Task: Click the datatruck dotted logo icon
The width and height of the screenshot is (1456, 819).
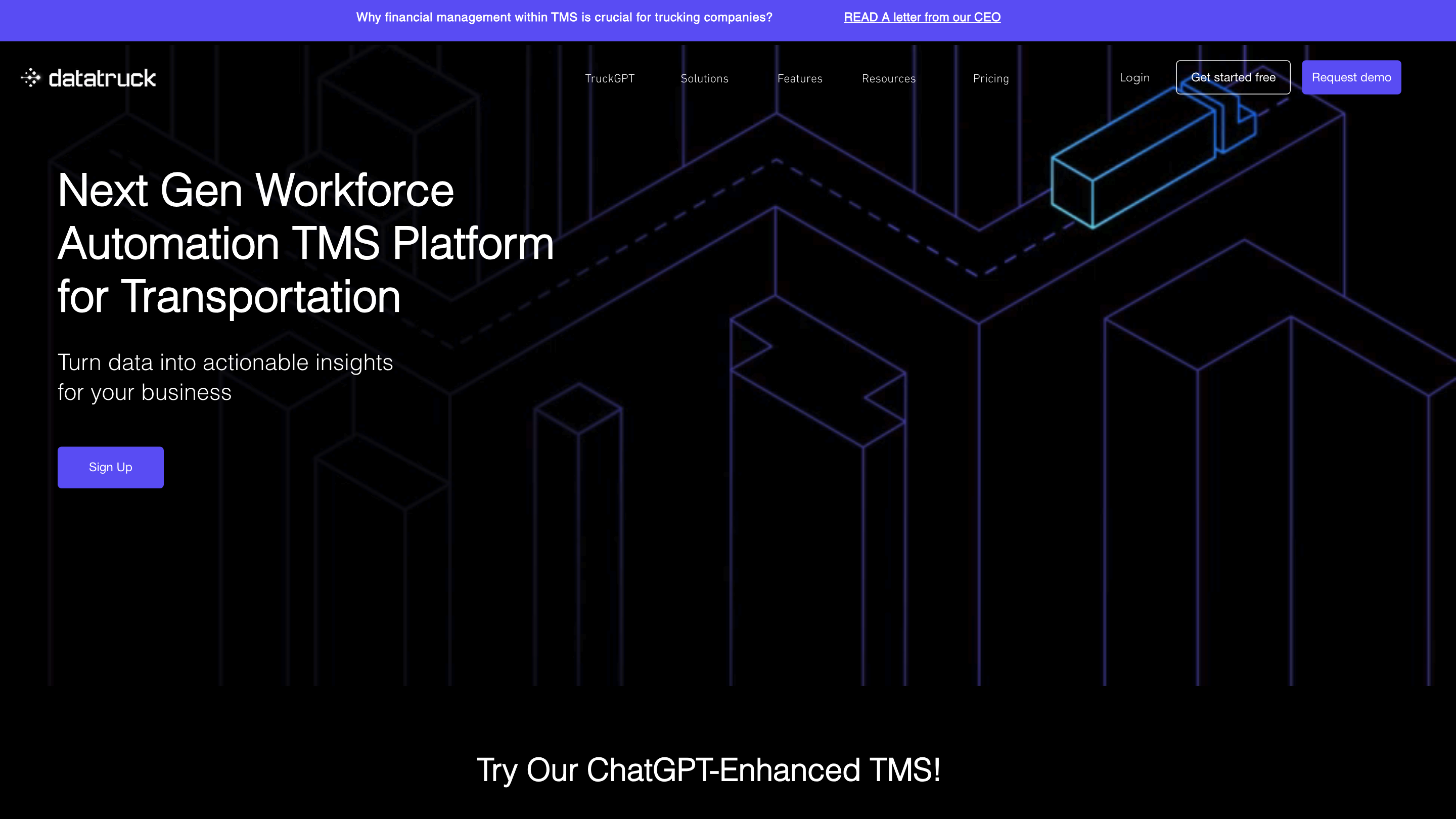Action: [x=30, y=77]
